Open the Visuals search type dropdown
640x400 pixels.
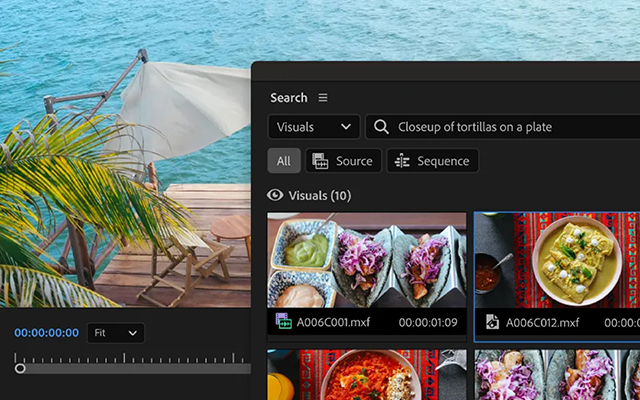pyautogui.click(x=314, y=127)
